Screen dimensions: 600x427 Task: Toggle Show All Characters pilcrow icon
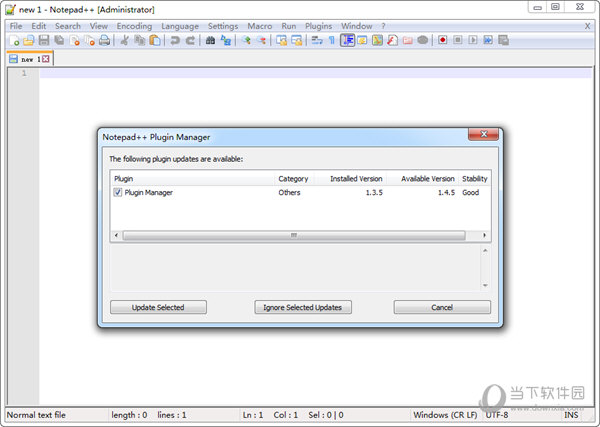(331, 40)
